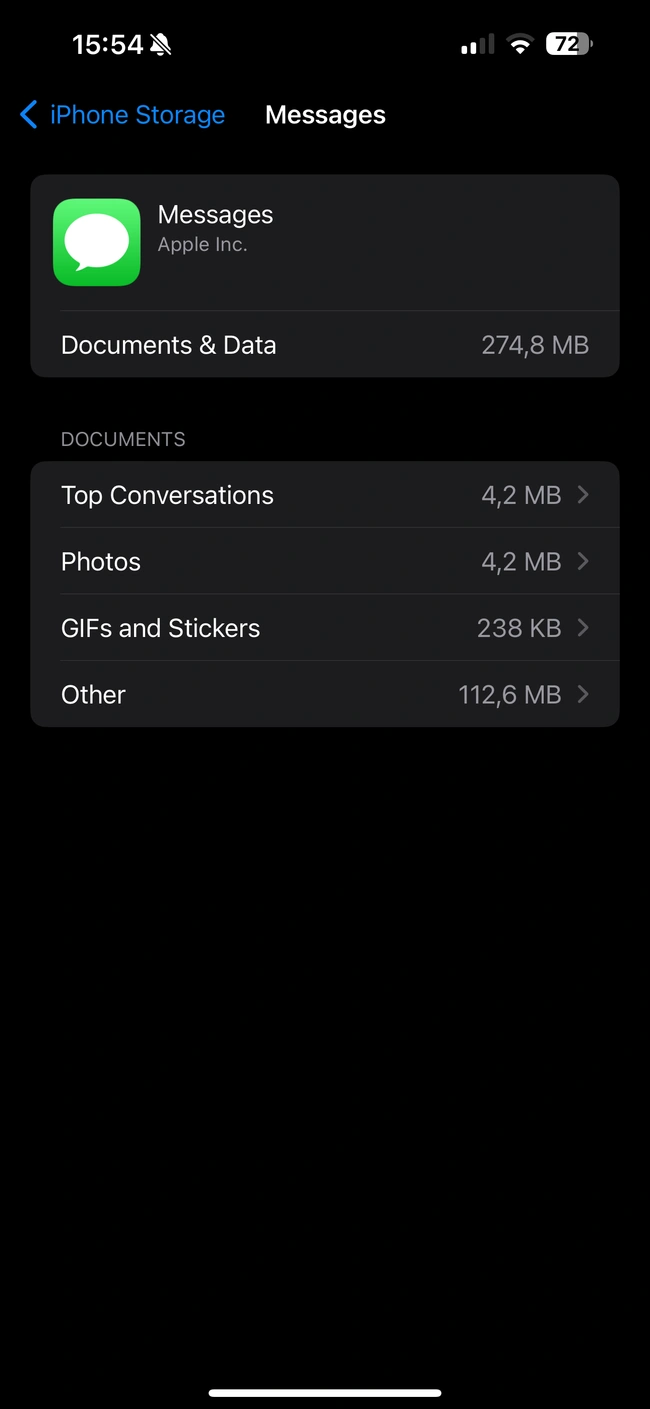Open the Other storage category
The image size is (650, 1409).
pos(325,694)
